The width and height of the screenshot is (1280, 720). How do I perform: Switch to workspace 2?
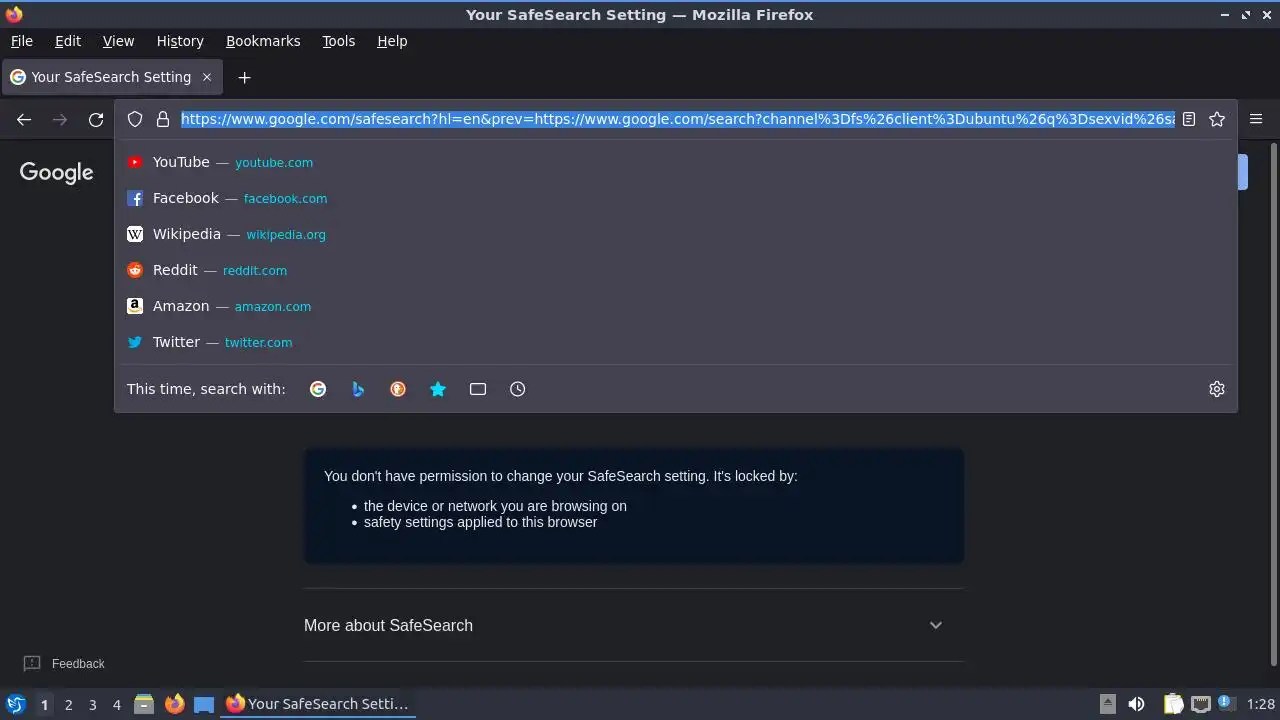68,704
